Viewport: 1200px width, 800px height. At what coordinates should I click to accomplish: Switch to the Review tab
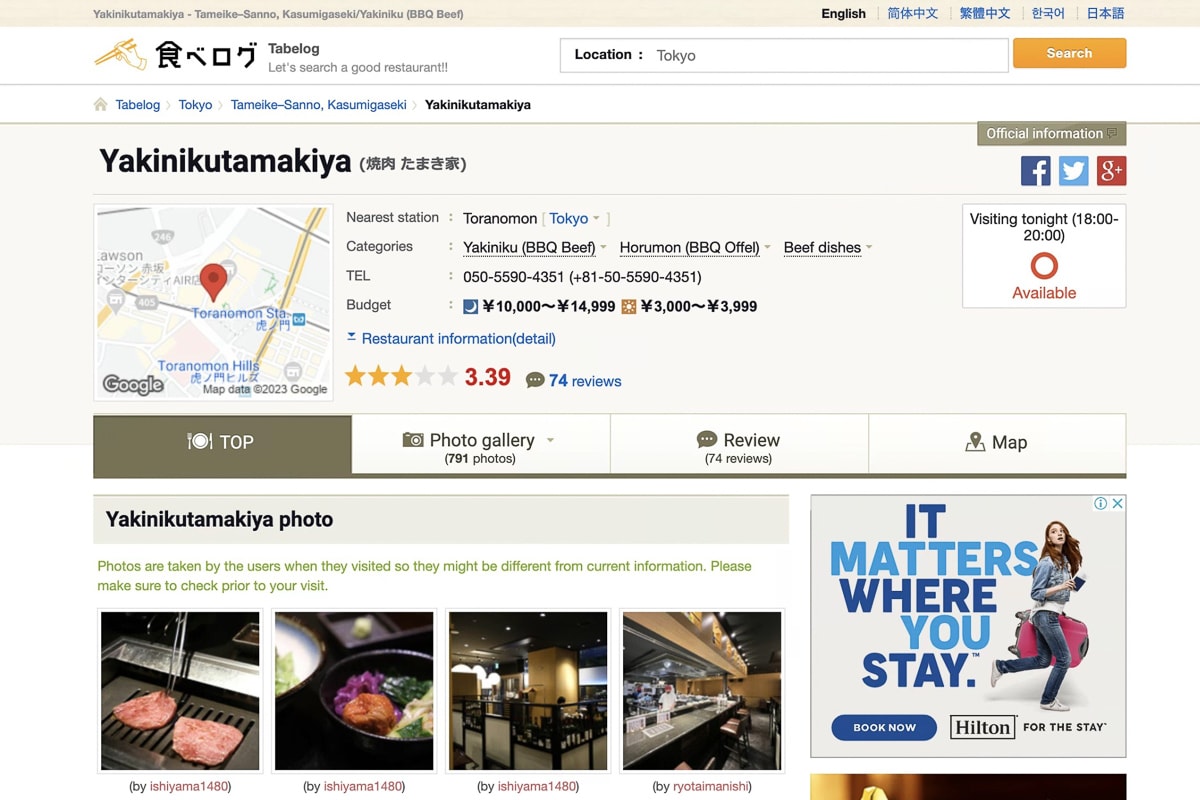739,447
